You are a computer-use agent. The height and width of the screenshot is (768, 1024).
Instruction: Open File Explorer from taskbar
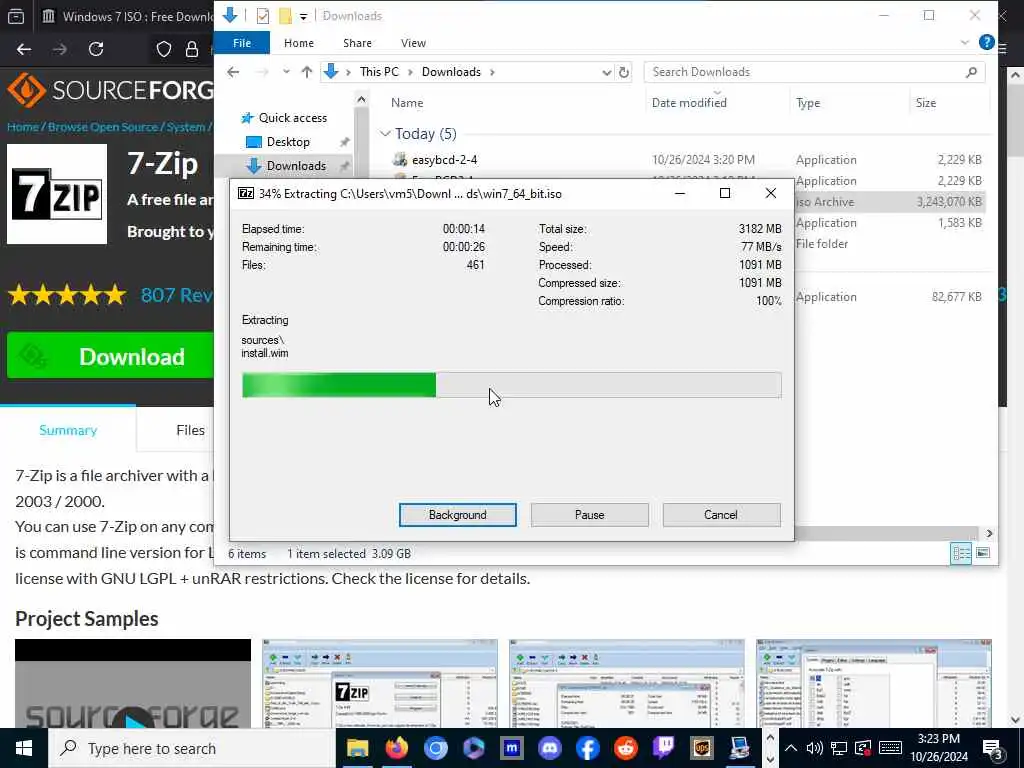tap(357, 748)
